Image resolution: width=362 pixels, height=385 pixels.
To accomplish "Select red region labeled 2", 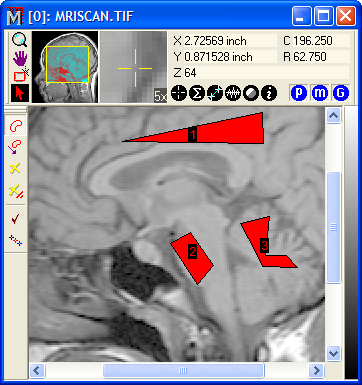I will point(192,258).
